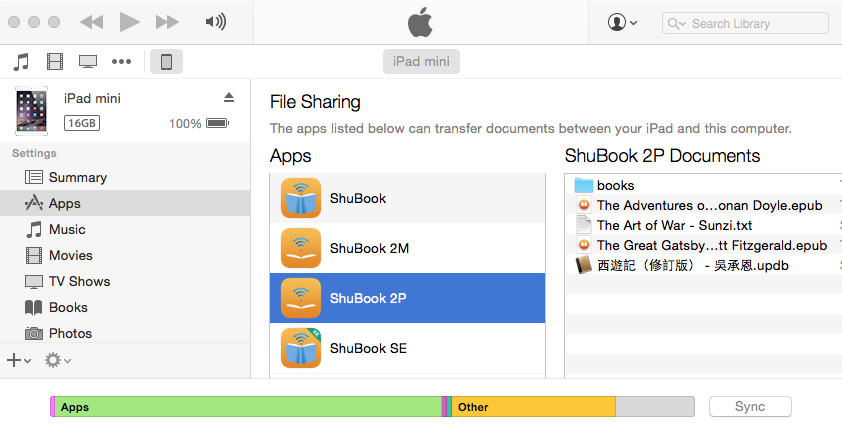Image resolution: width=842 pixels, height=434 pixels.
Task: Eject the iPad mini
Action: click(229, 97)
